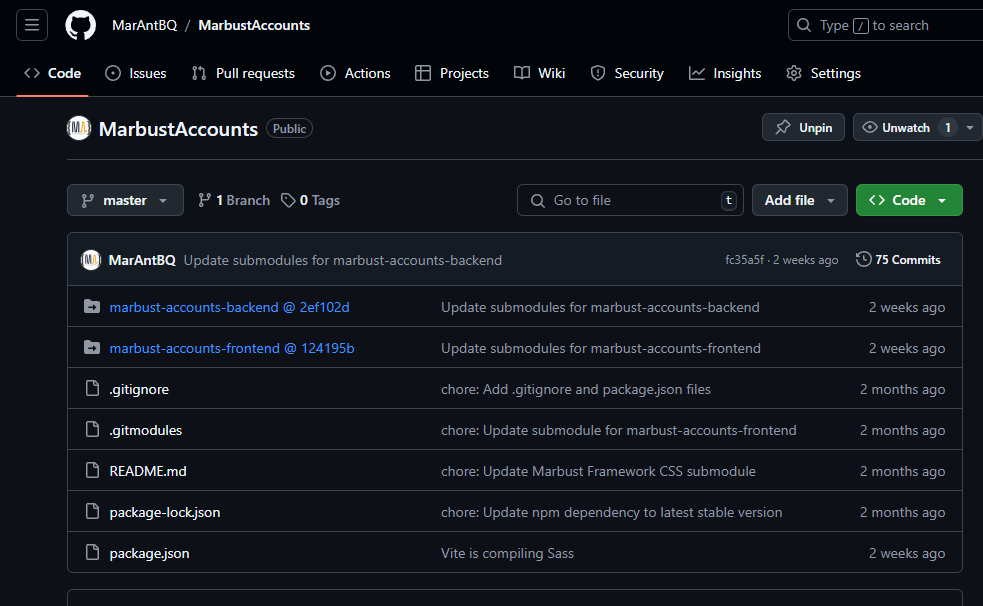Image resolution: width=983 pixels, height=606 pixels.
Task: Focus the Go to file search field
Action: [630, 201]
